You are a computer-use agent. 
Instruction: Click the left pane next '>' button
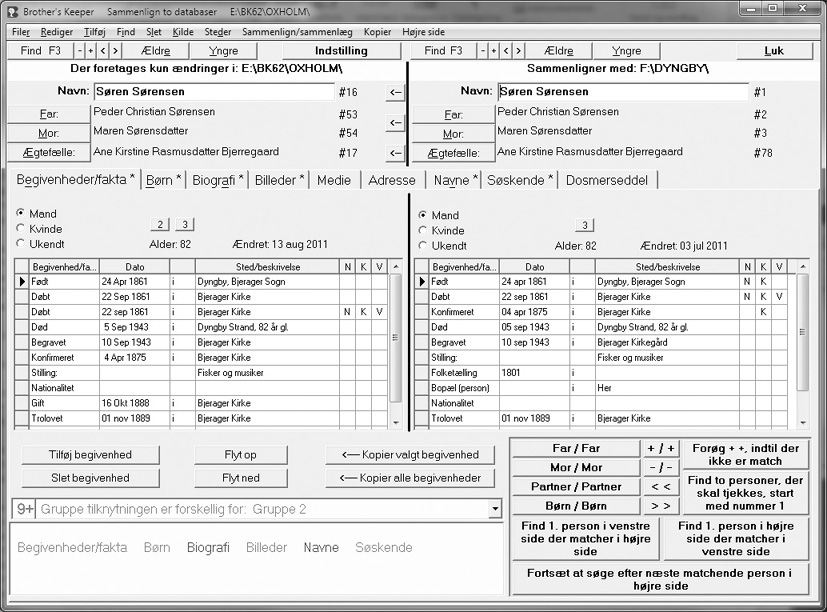pos(116,51)
